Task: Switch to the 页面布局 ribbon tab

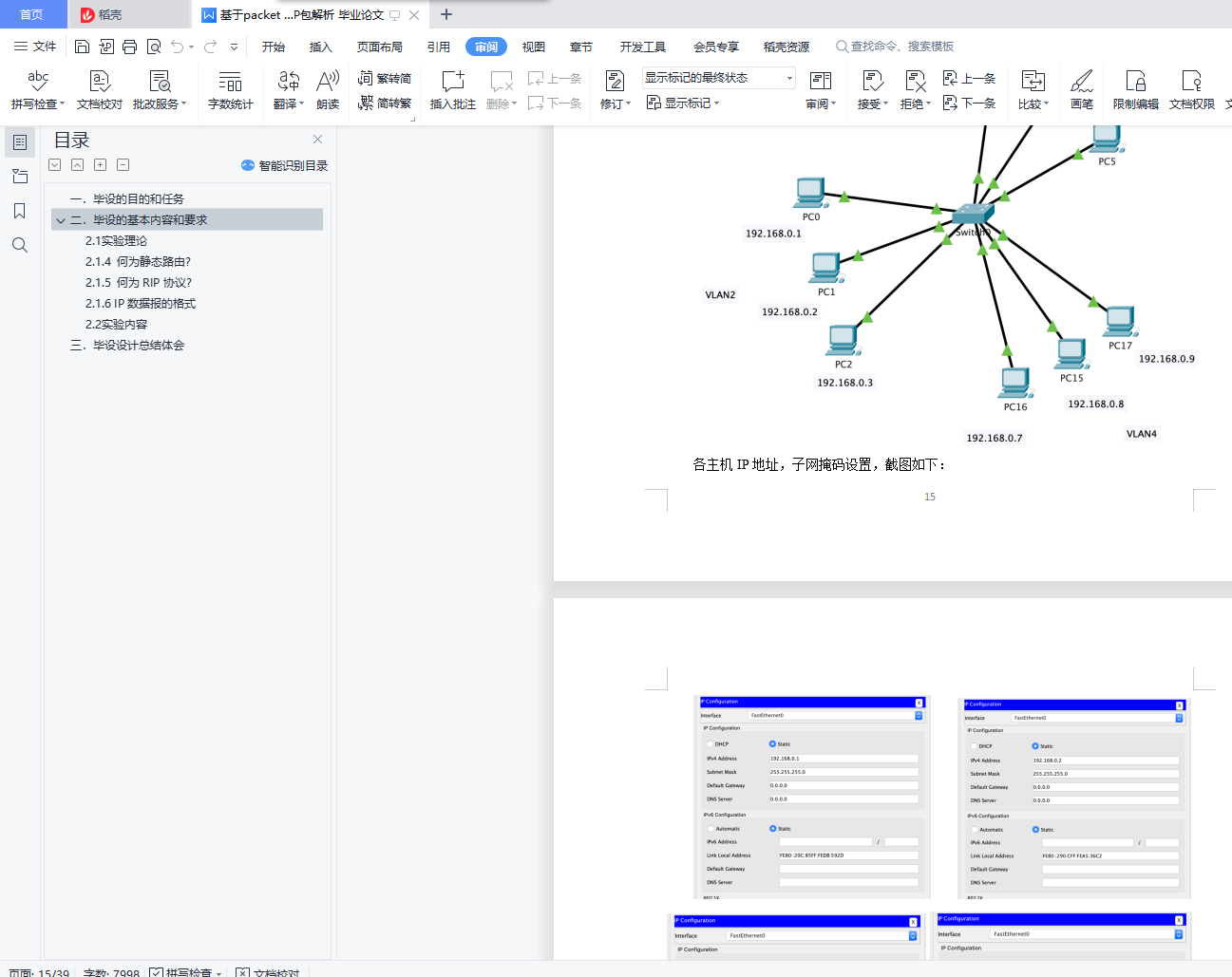Action: (380, 47)
